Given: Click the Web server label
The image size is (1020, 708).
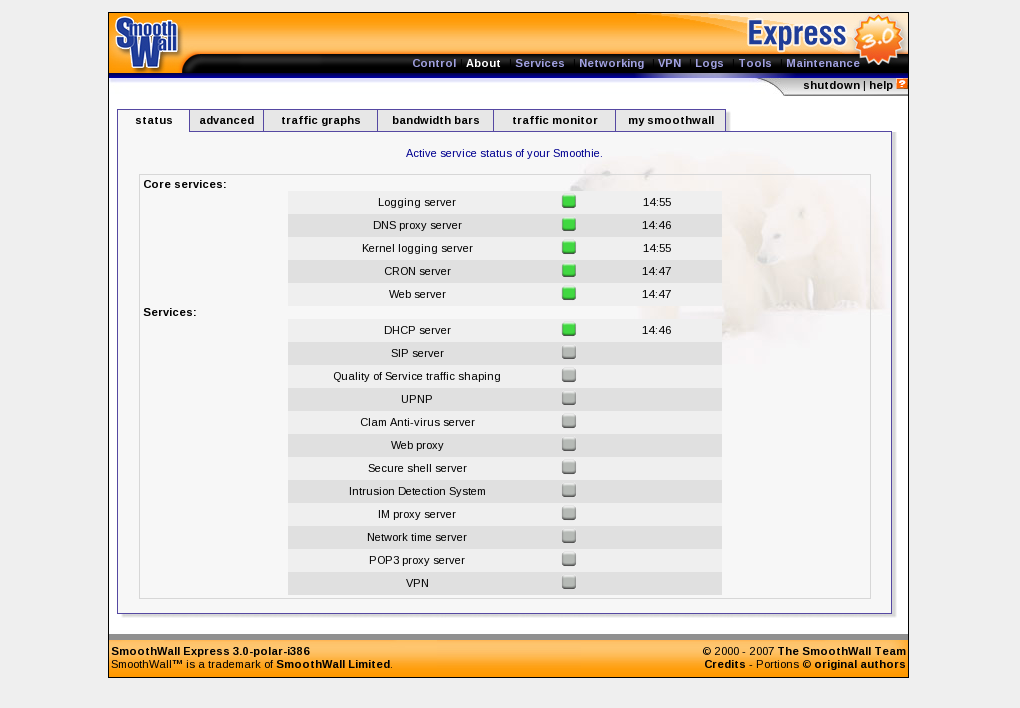Looking at the screenshot, I should coord(417,294).
